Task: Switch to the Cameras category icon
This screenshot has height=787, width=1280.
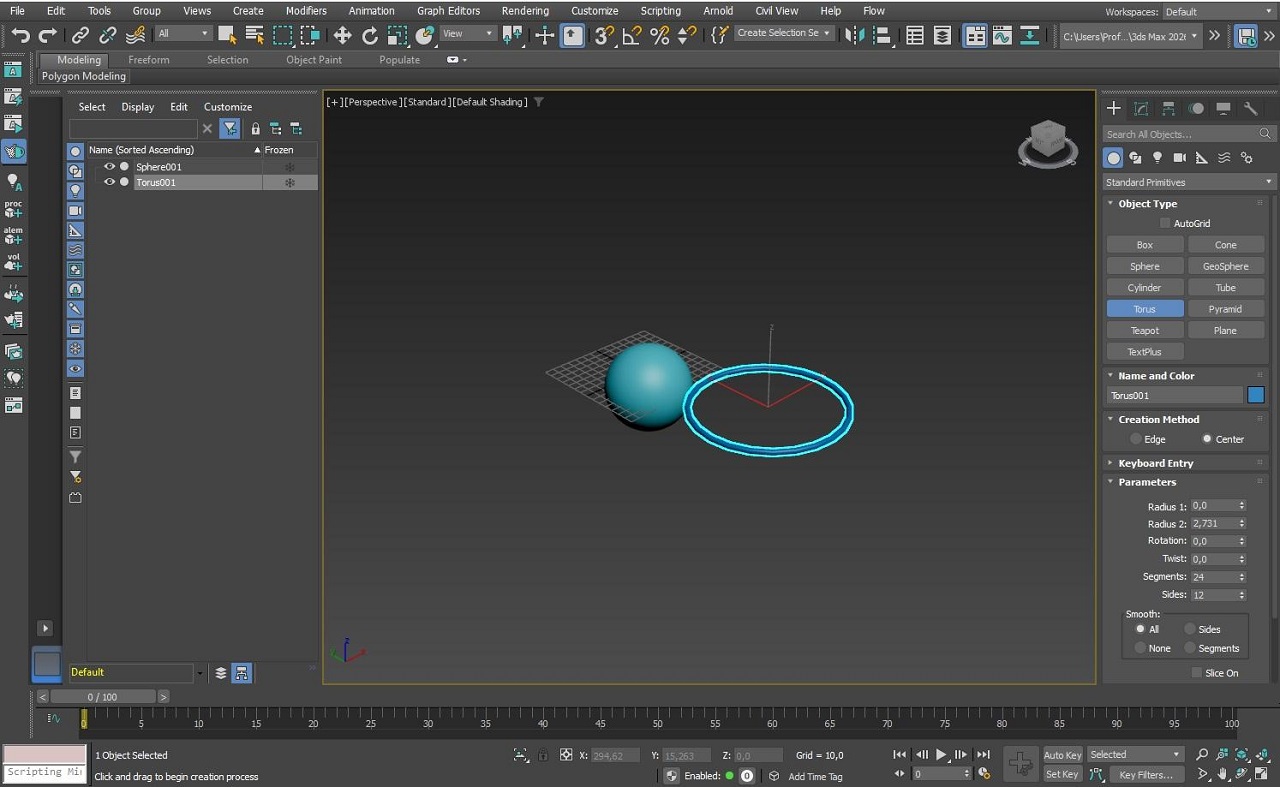Action: pyautogui.click(x=1179, y=158)
